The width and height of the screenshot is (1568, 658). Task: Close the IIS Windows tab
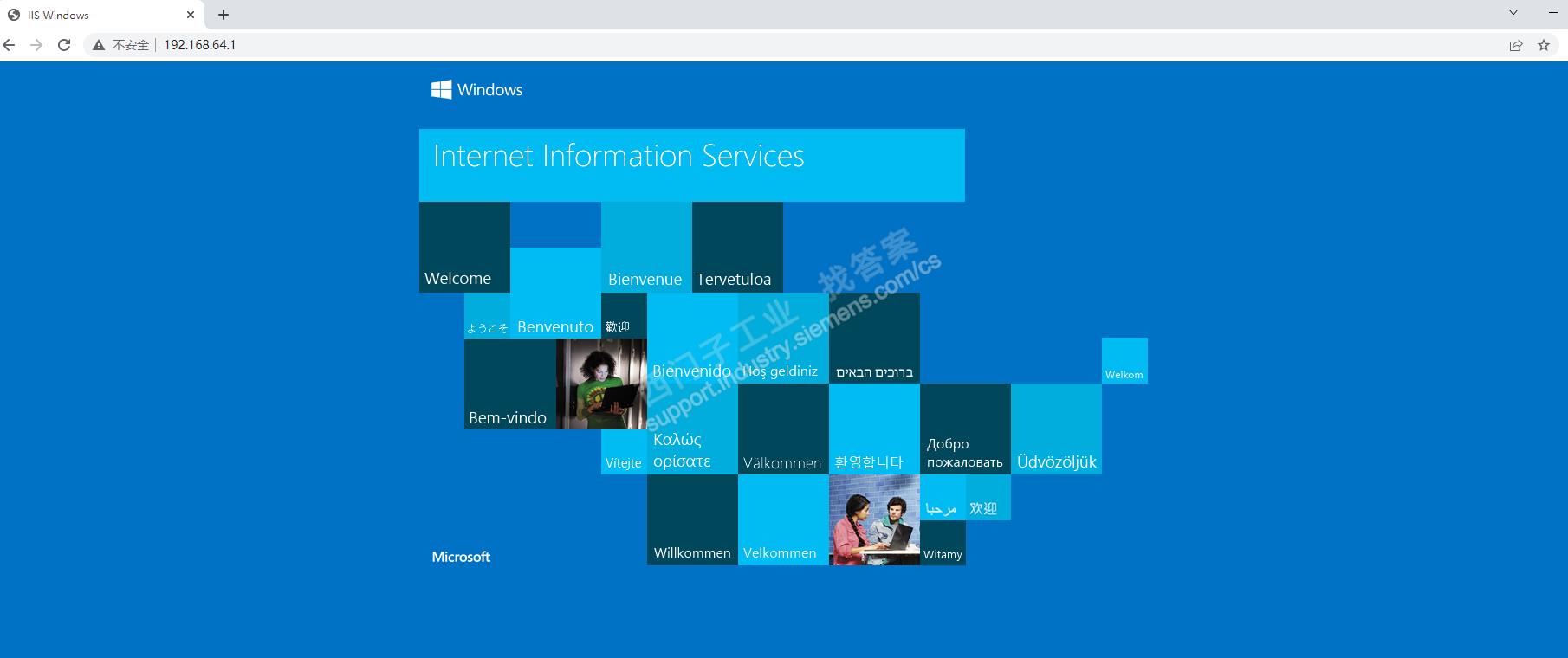click(191, 15)
